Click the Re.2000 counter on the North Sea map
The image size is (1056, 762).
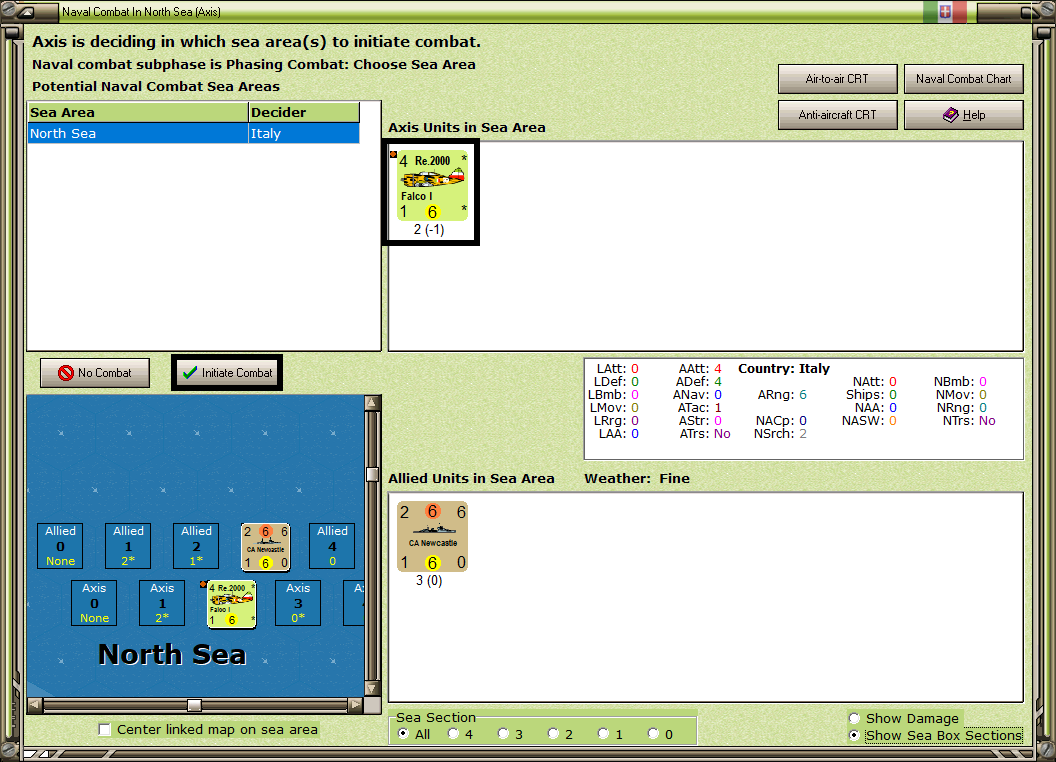(x=232, y=604)
